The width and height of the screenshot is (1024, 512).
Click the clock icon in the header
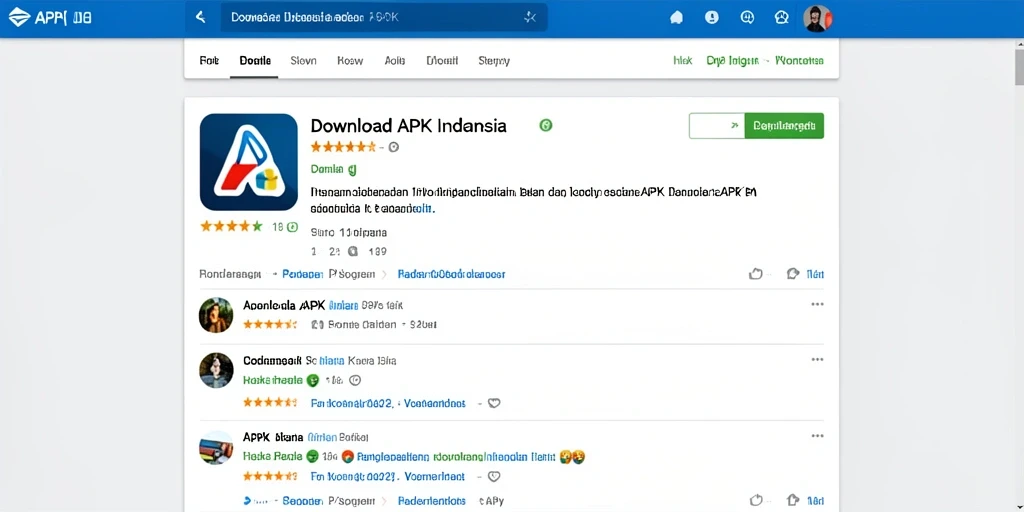(x=747, y=18)
